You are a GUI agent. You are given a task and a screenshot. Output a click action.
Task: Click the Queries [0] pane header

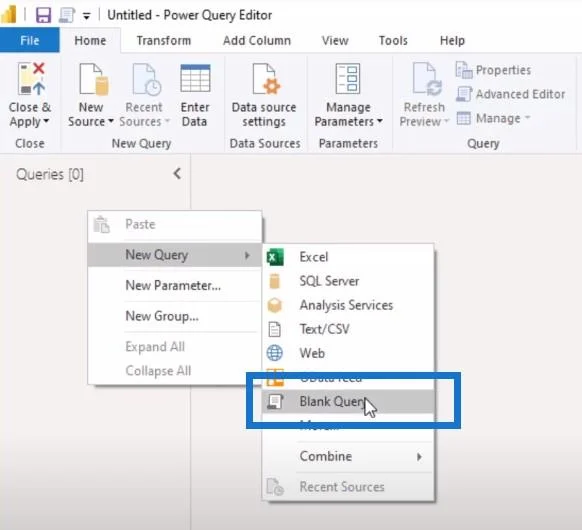point(50,174)
